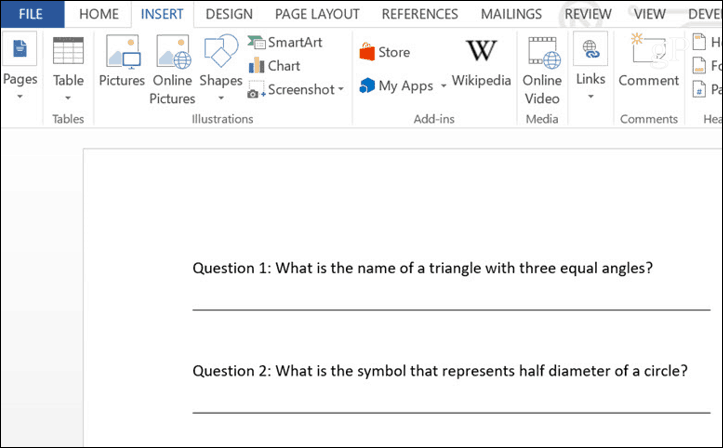Screen dimensions: 723x448
Task: Click the SmartArt icon
Action: pyautogui.click(x=256, y=42)
